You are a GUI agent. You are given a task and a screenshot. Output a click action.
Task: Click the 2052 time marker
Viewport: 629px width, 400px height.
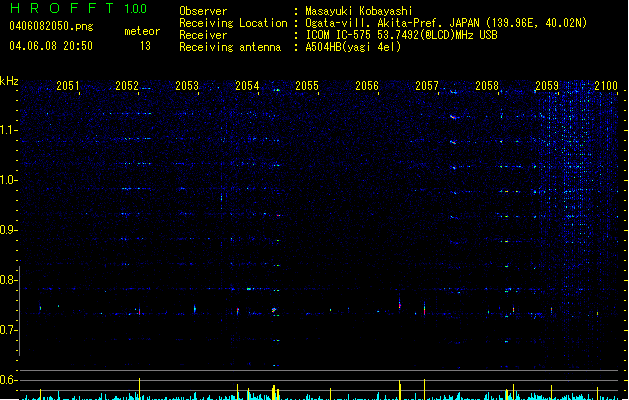[x=127, y=85]
